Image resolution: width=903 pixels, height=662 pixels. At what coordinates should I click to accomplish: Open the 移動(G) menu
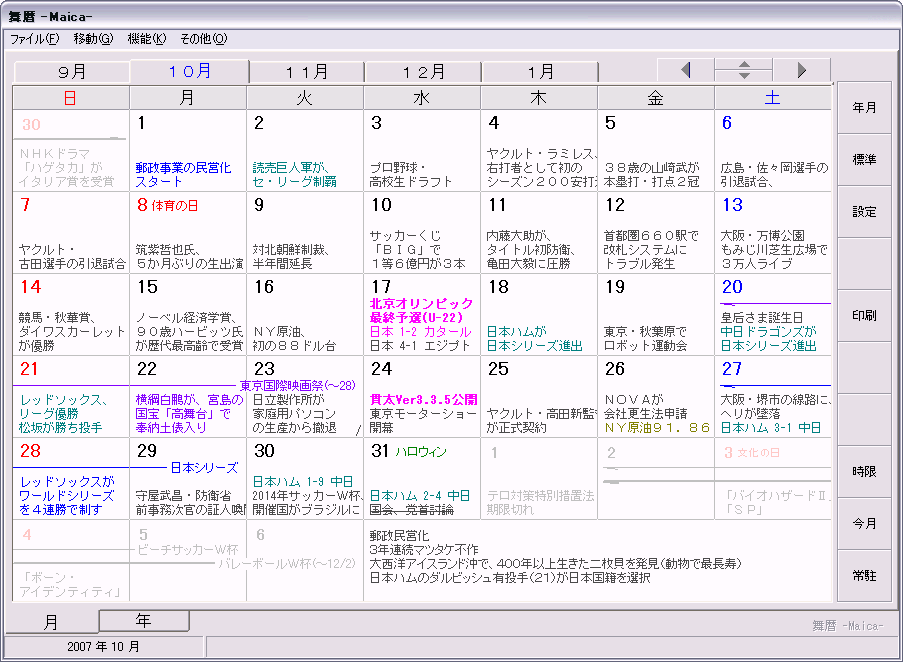(x=93, y=39)
